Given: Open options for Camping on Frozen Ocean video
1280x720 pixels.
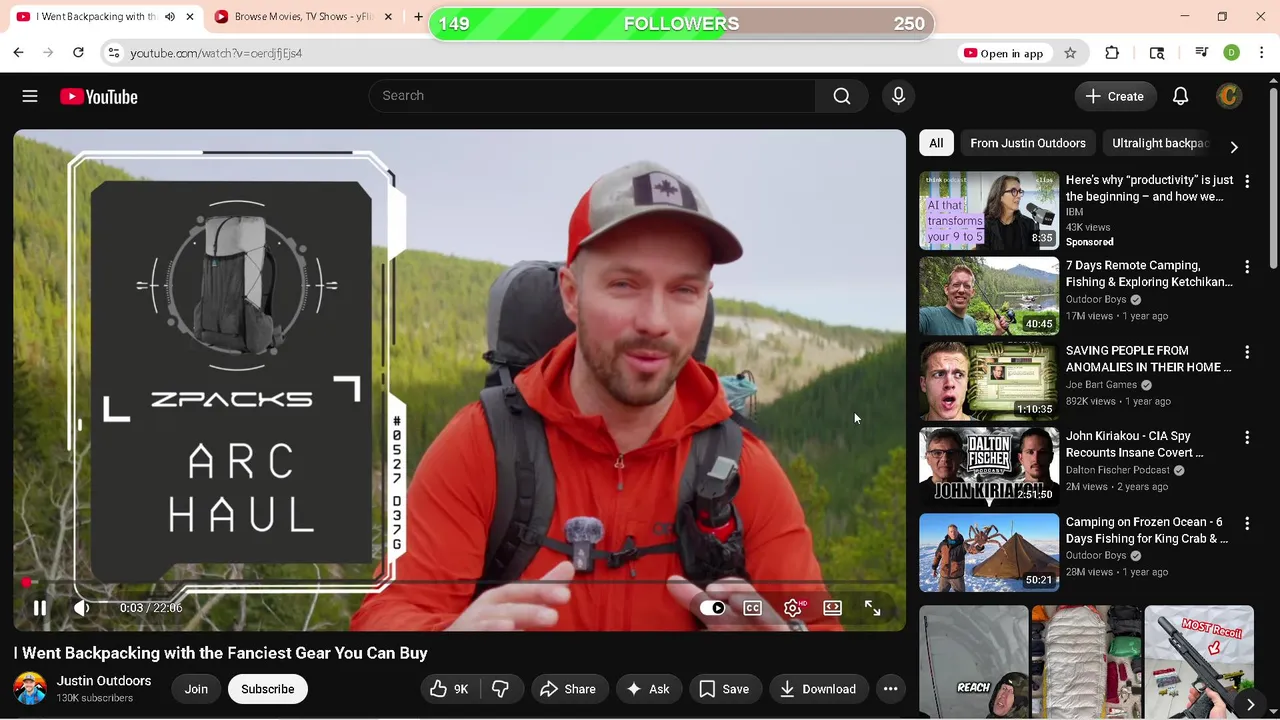Looking at the screenshot, I should [x=1247, y=523].
